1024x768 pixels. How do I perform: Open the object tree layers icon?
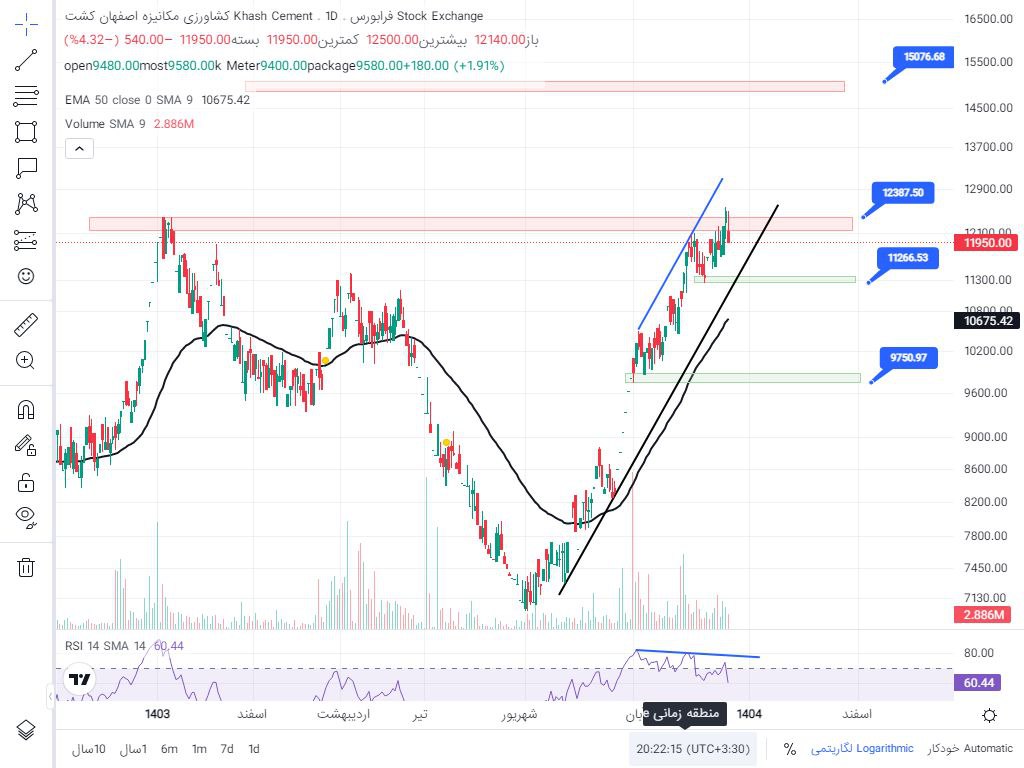[x=26, y=729]
